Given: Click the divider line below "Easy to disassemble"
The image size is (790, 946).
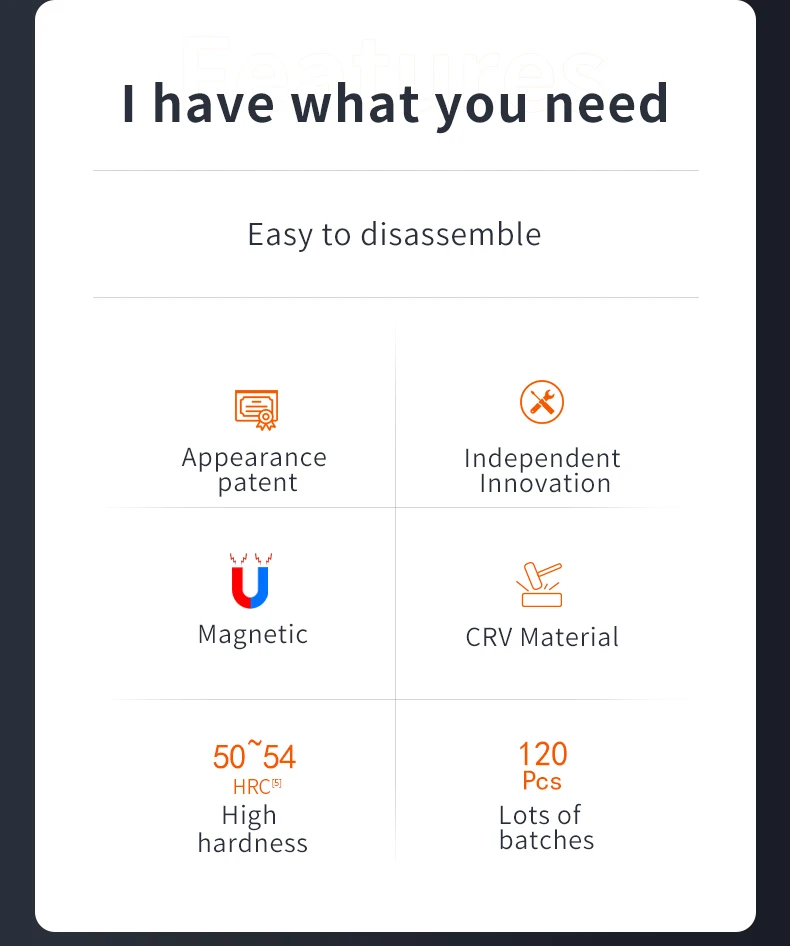Looking at the screenshot, I should [x=395, y=298].
